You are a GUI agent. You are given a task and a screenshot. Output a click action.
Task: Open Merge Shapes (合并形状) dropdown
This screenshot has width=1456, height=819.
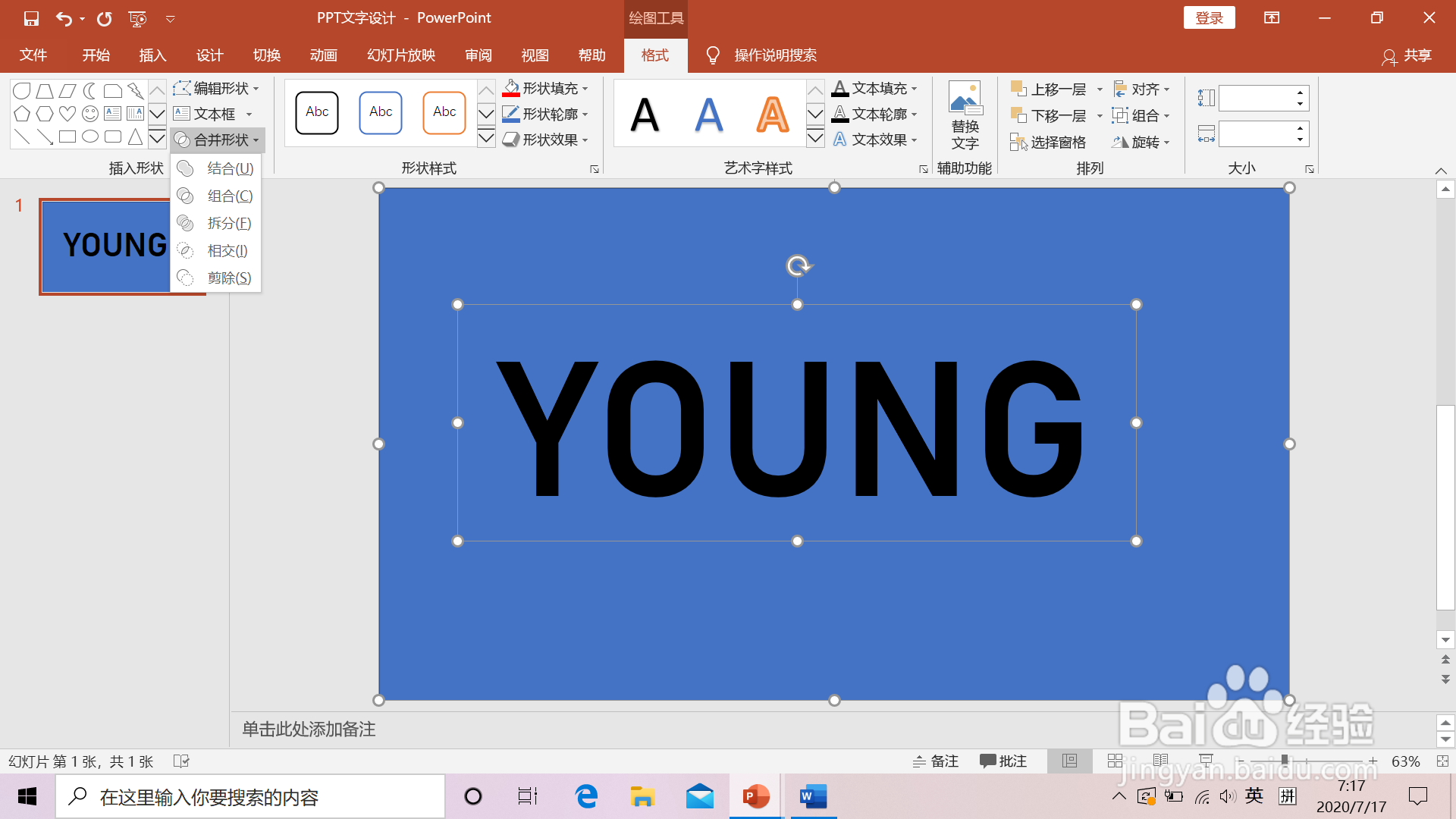[218, 140]
